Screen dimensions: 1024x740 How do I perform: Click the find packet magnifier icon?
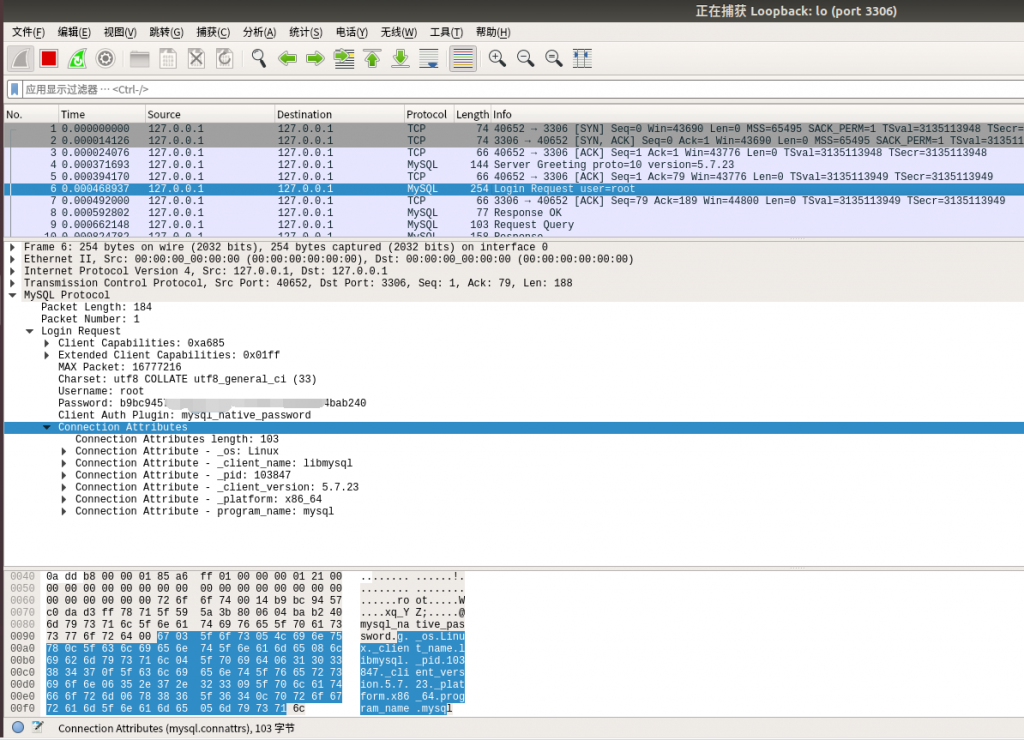pos(259,59)
